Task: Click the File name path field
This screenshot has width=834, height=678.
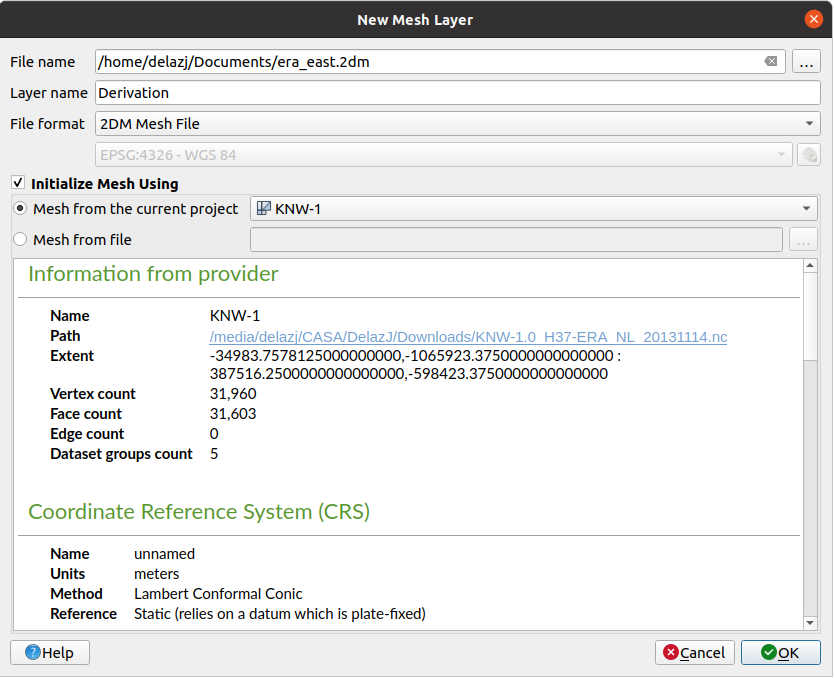Action: click(x=428, y=62)
